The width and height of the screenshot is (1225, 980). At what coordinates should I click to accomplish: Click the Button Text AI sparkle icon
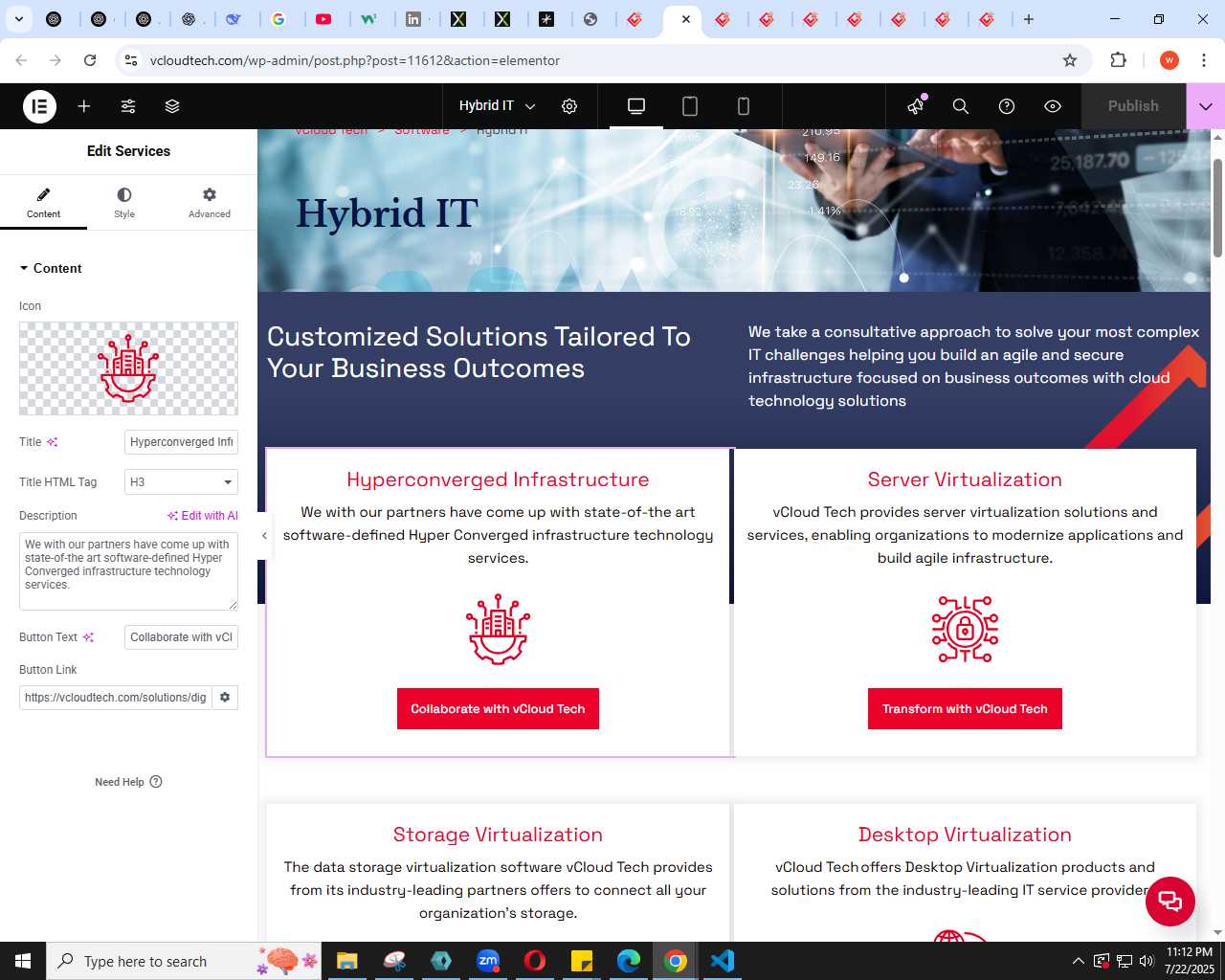pos(89,637)
